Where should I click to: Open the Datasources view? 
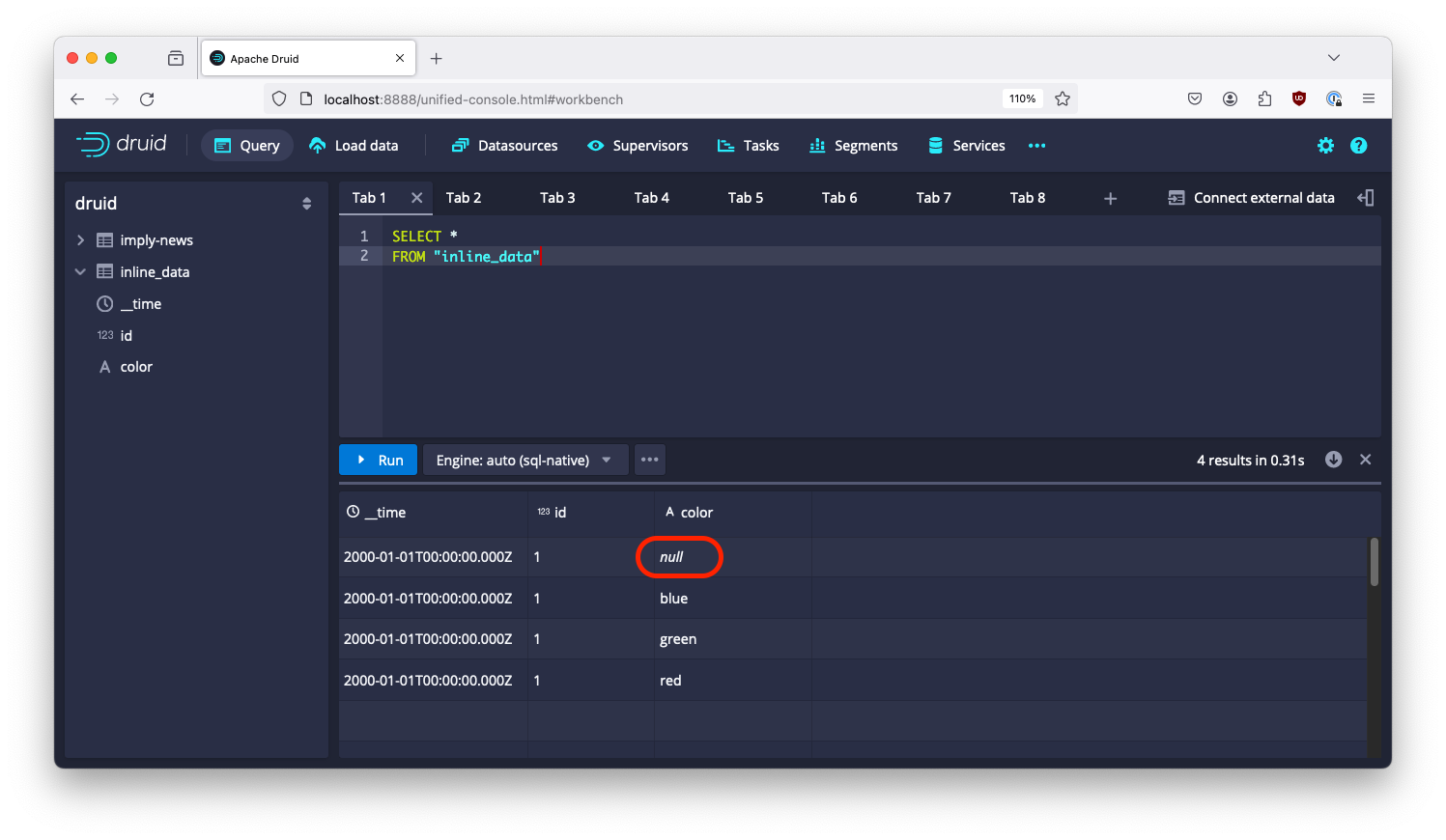point(503,146)
